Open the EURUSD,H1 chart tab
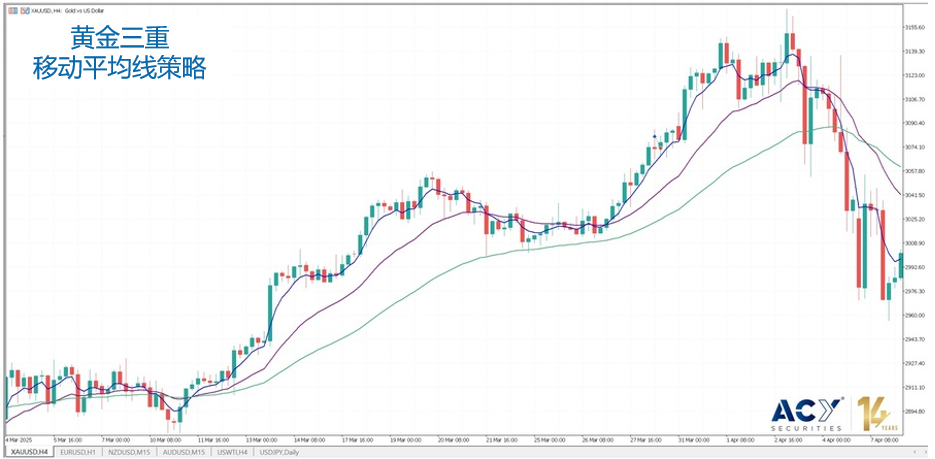Screen dimensions: 935x459 point(78,452)
